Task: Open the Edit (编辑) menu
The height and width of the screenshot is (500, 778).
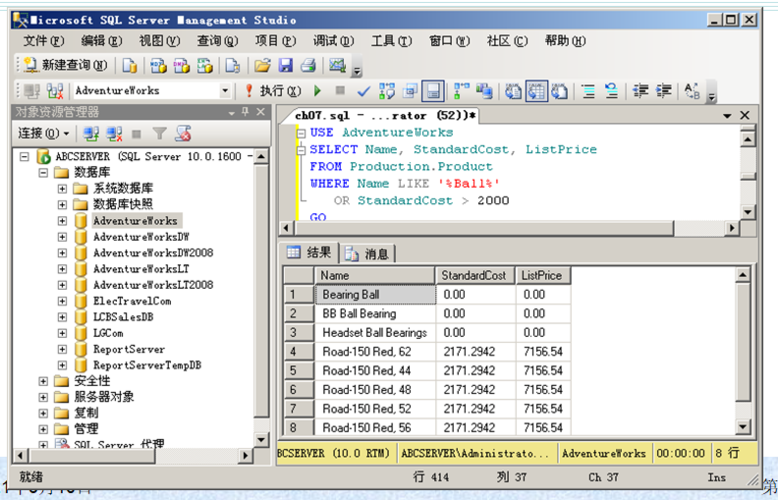Action: pyautogui.click(x=101, y=41)
